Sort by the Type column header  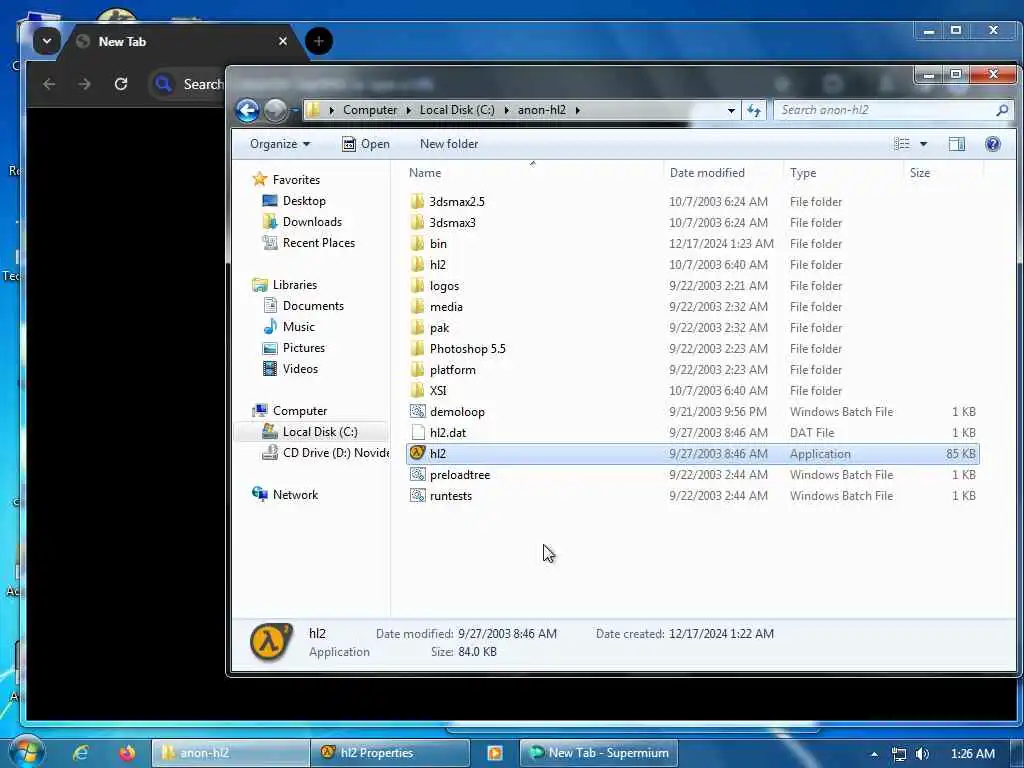(803, 173)
